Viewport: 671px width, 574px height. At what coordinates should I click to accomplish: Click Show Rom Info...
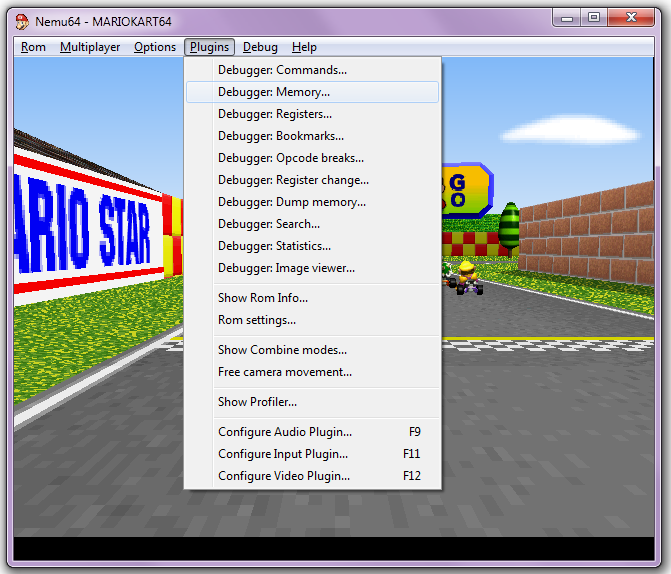(312, 298)
